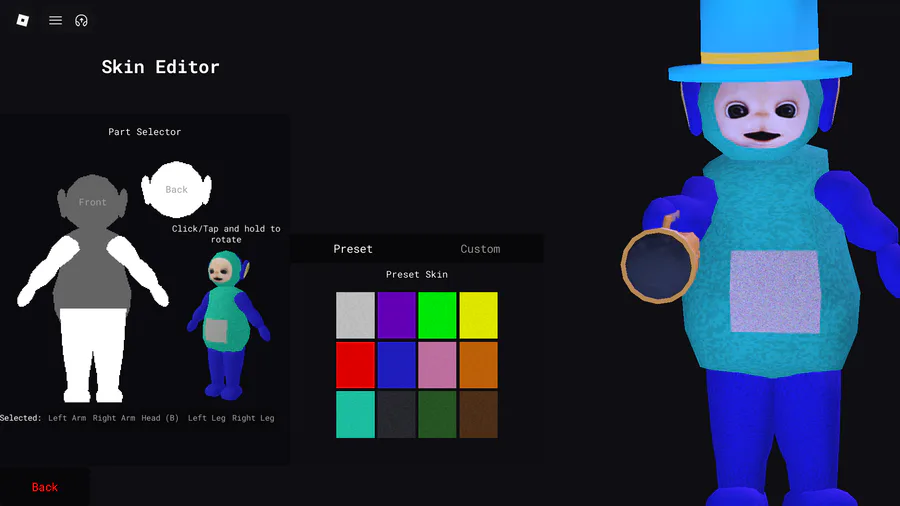The width and height of the screenshot is (900, 506).
Task: Click the headset voice icon
Action: pos(82,21)
